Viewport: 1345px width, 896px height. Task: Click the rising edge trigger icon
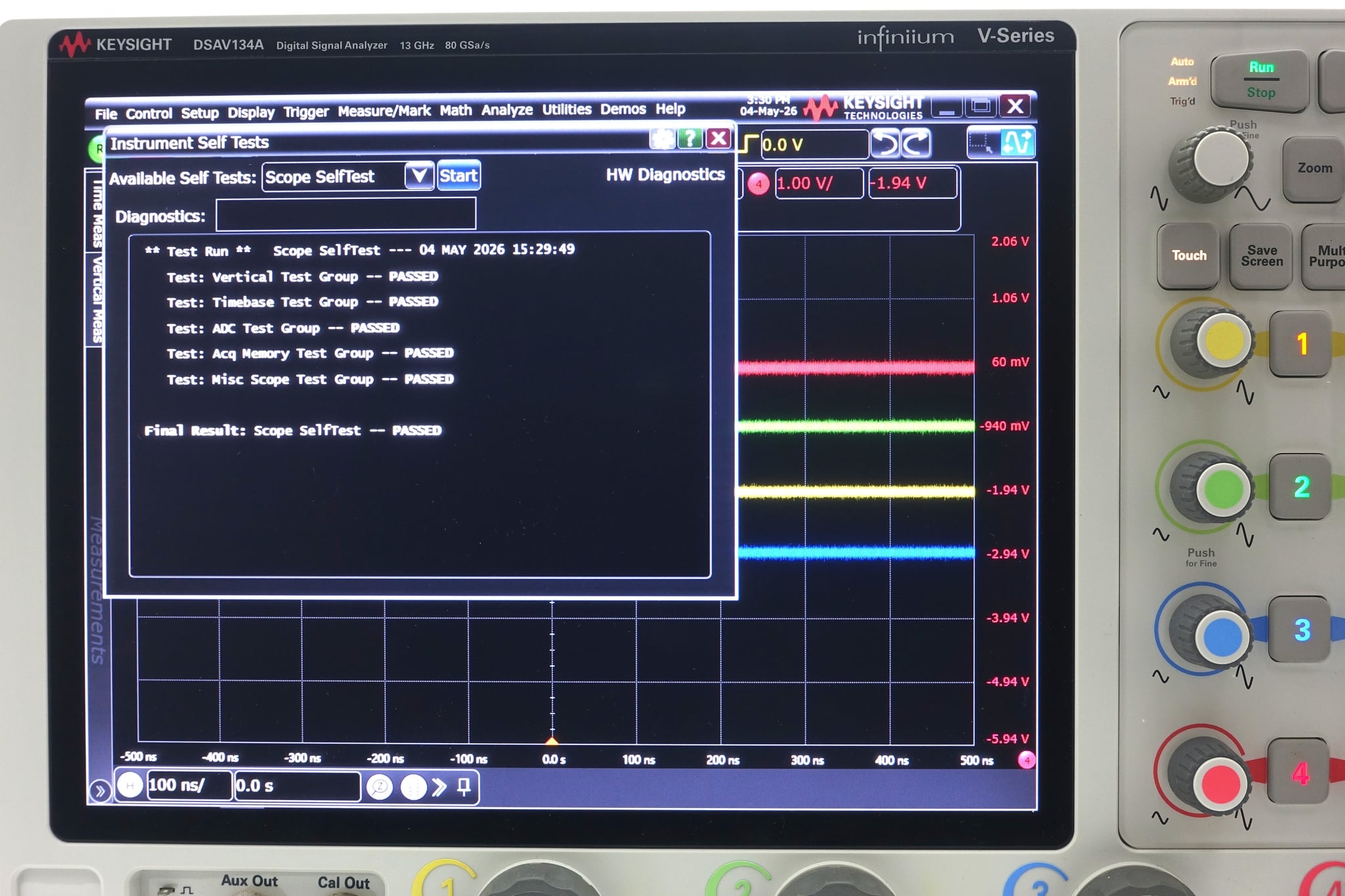(749, 144)
